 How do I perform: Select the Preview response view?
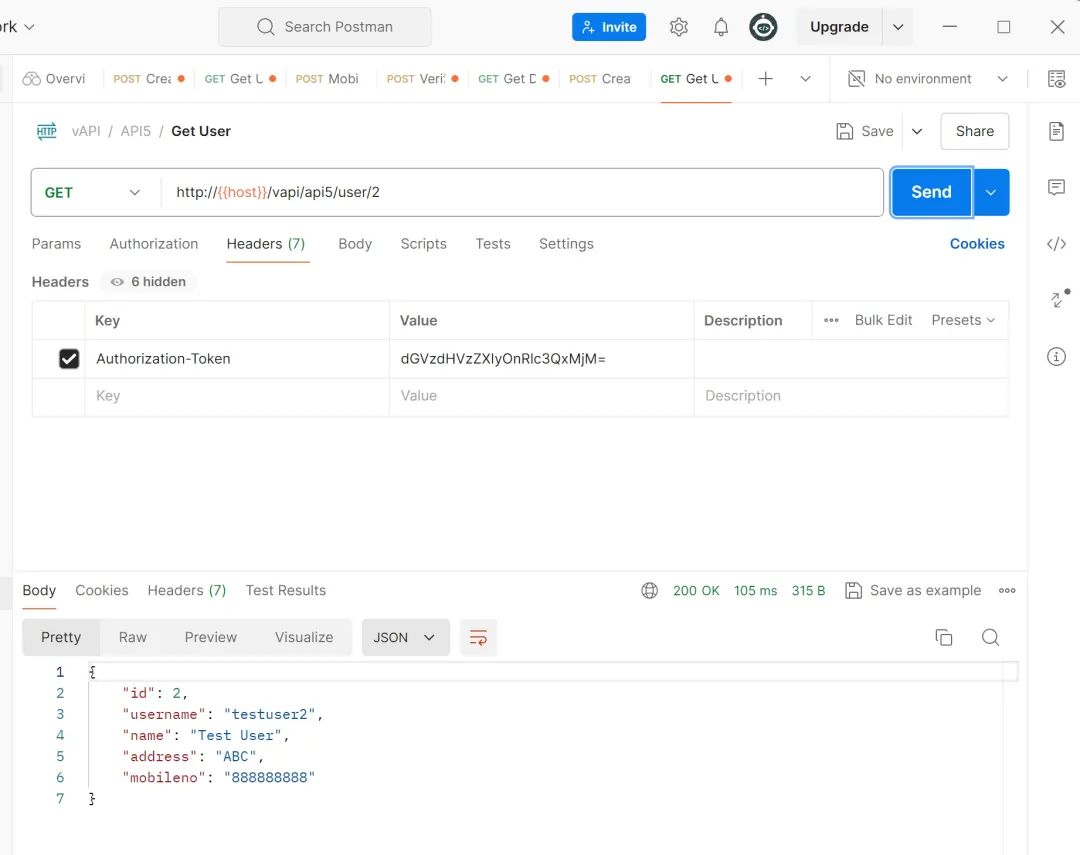[211, 637]
